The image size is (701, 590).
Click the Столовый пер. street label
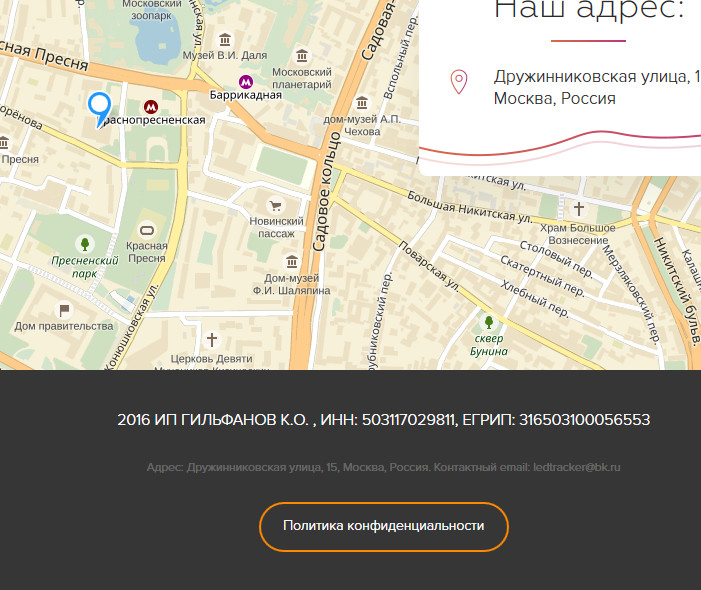point(556,259)
